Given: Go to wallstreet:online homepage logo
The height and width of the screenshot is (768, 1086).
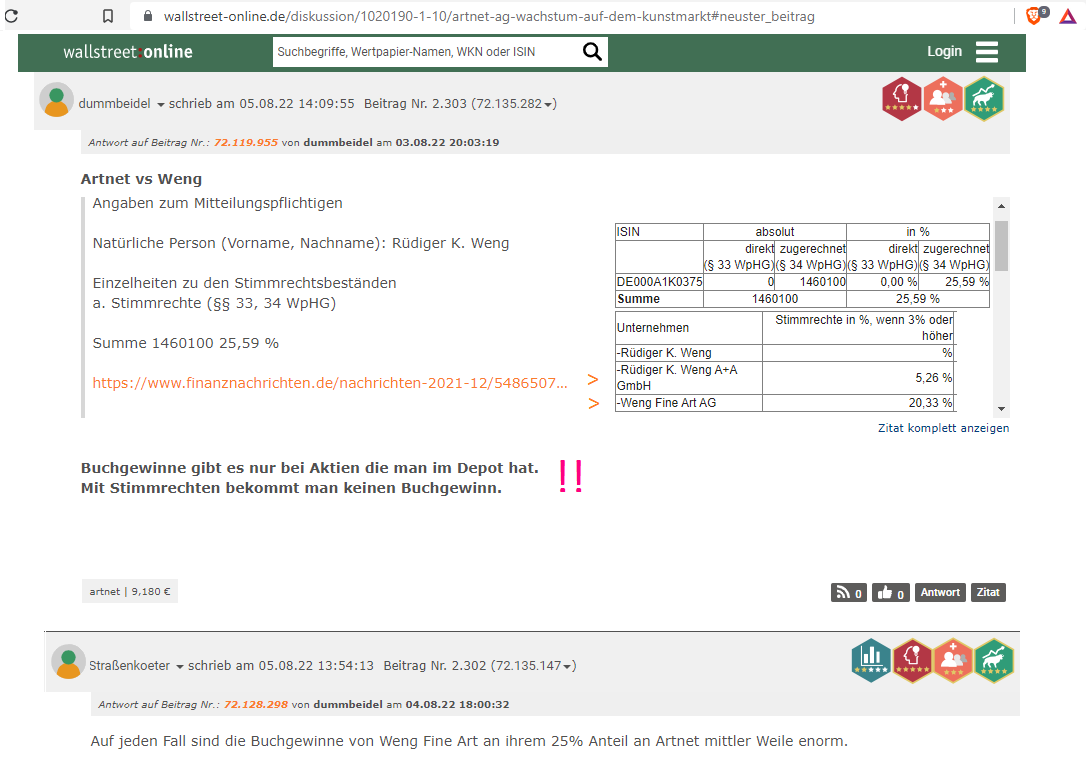Looking at the screenshot, I should click(128, 52).
